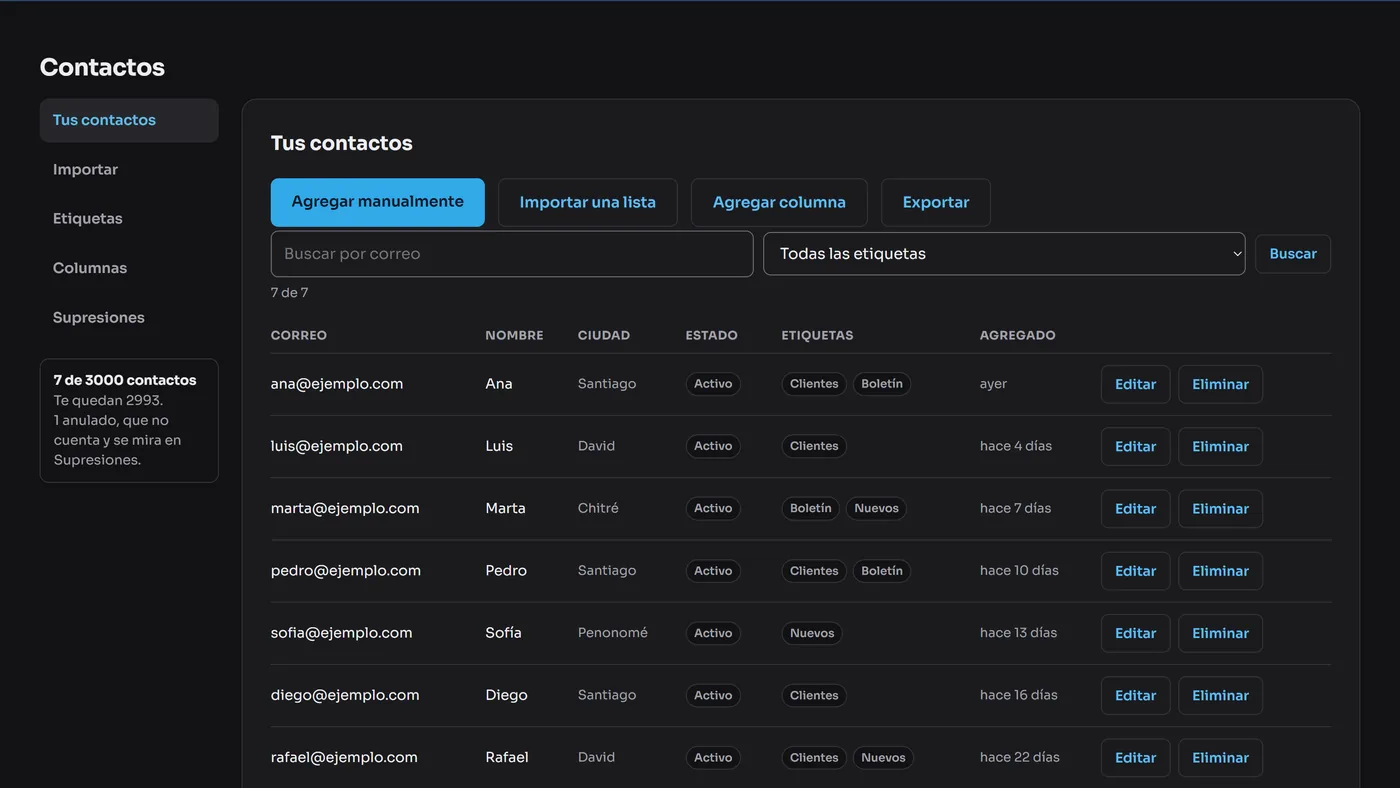Screen dimensions: 1400x788
Task: Select the email pedro@ejemplo.com
Action: tap(346, 571)
